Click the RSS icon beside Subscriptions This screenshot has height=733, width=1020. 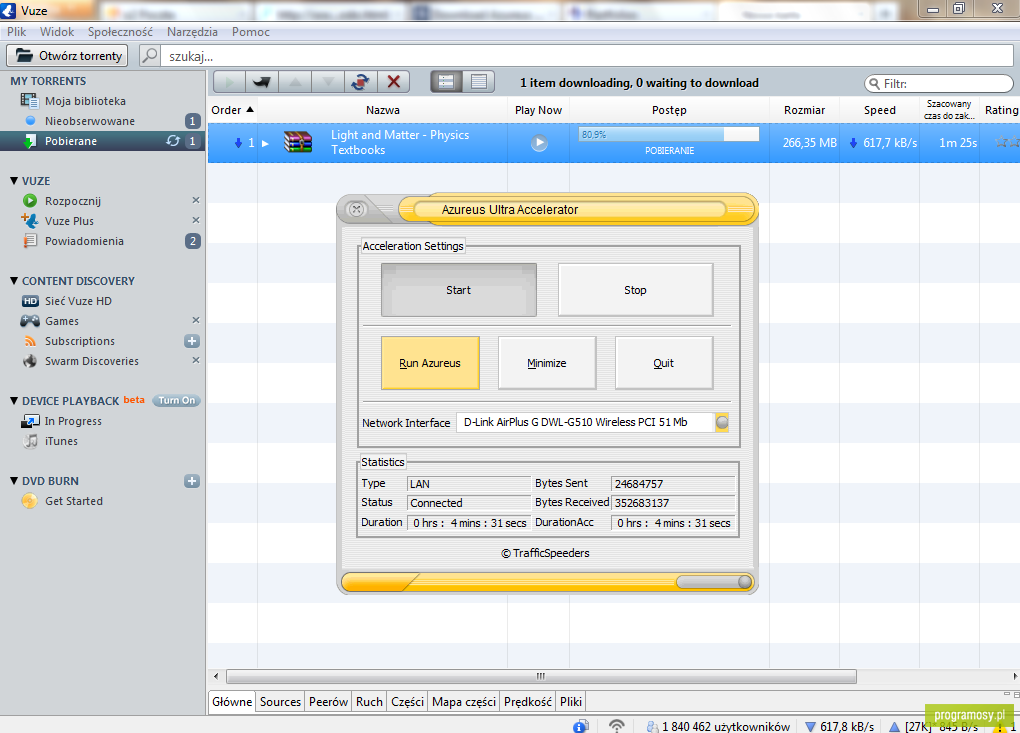tap(30, 341)
